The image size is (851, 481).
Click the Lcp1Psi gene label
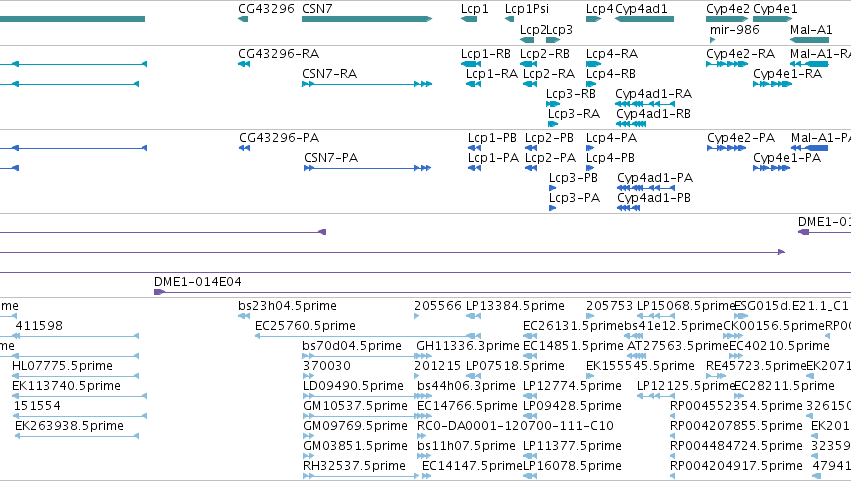tap(526, 9)
